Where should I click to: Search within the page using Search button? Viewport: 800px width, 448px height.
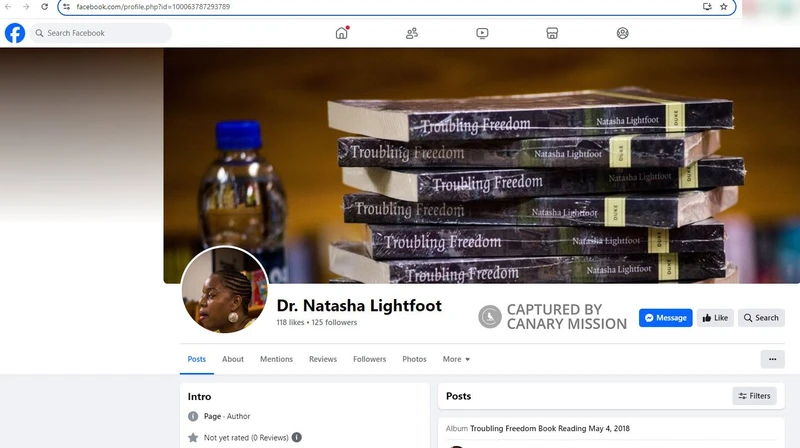(x=761, y=318)
